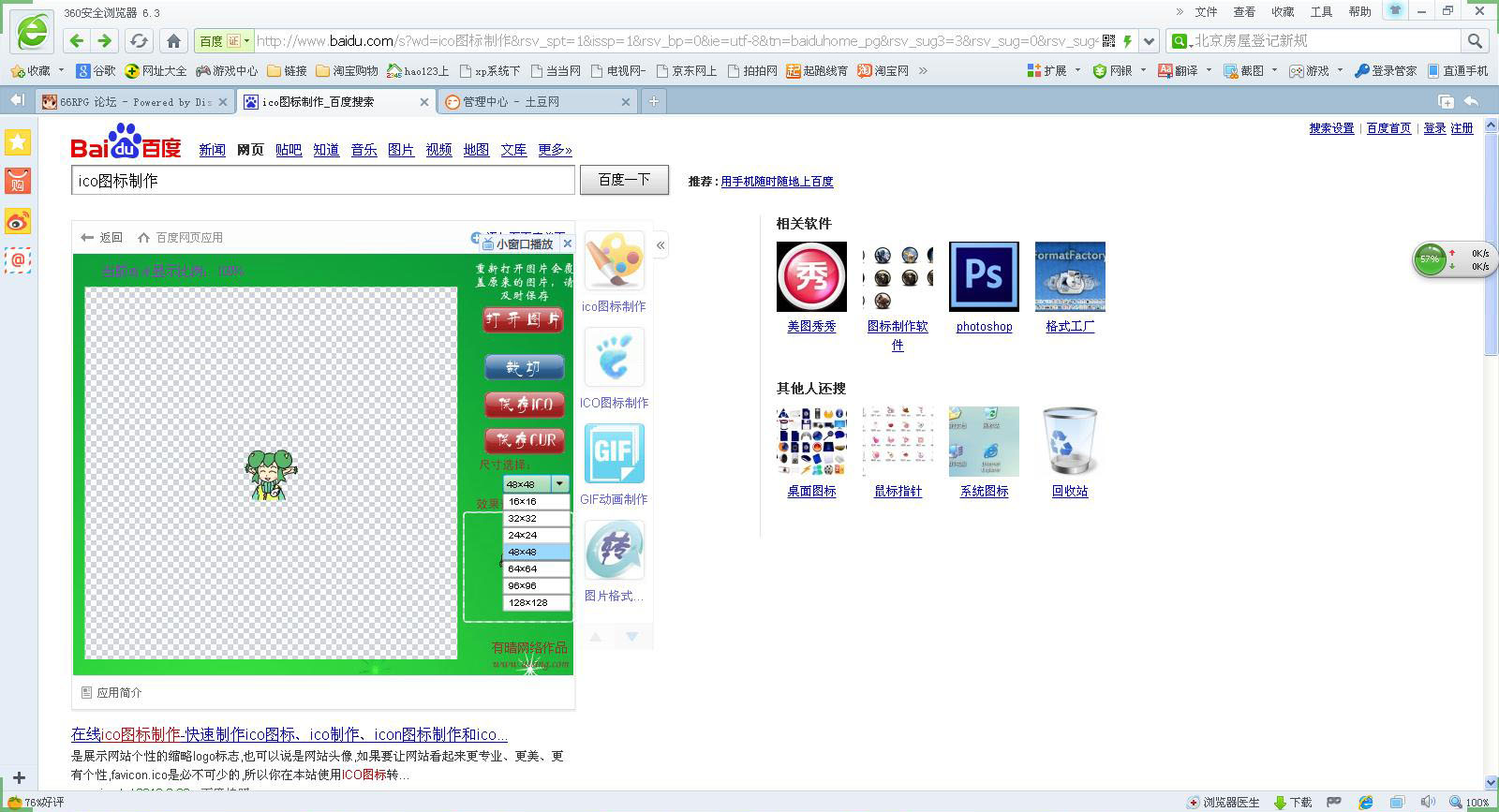Expand the 收藏 favorites dropdown
This screenshot has width=1499, height=812.
click(x=61, y=70)
